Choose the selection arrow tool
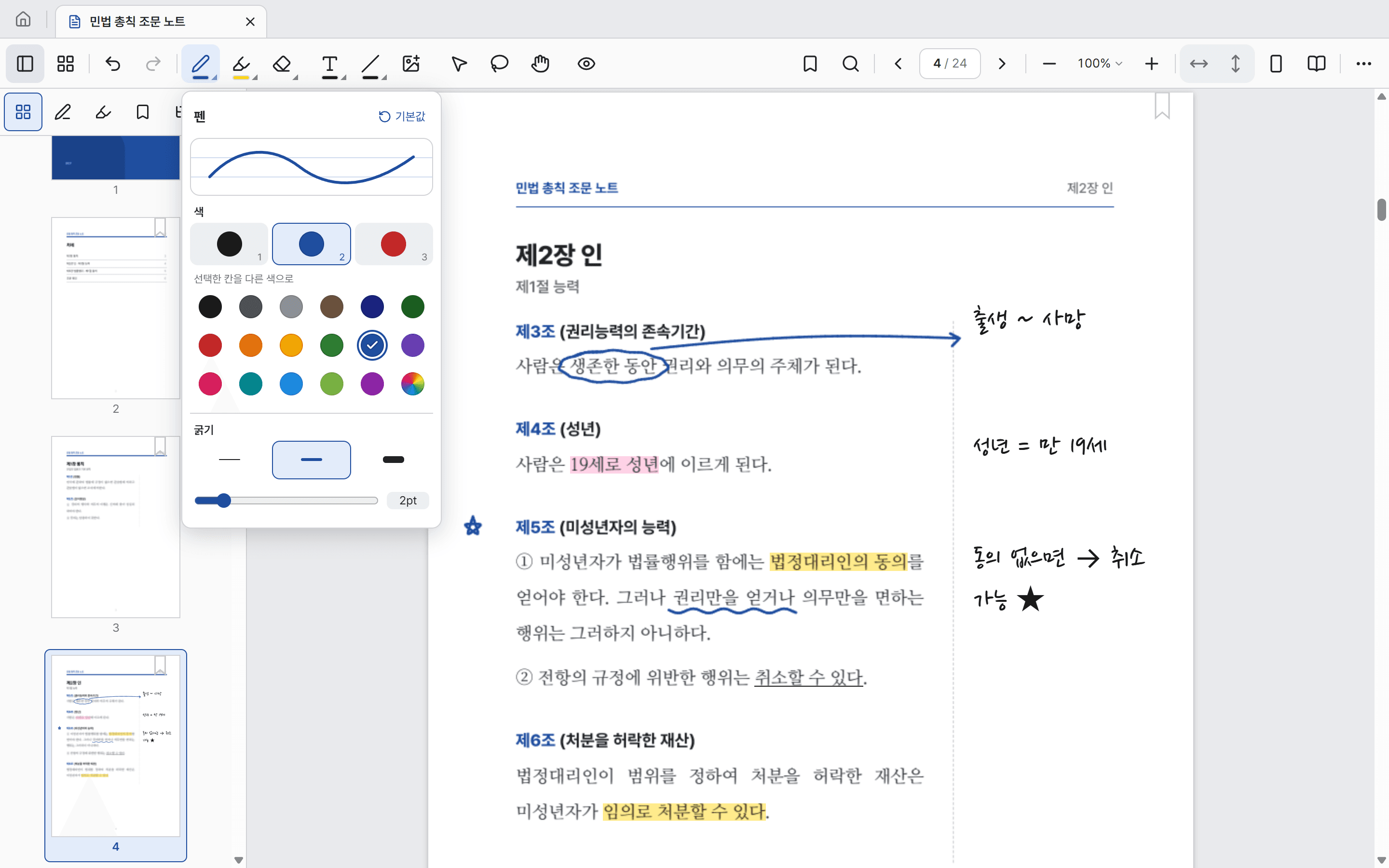The image size is (1389, 868). click(459, 63)
